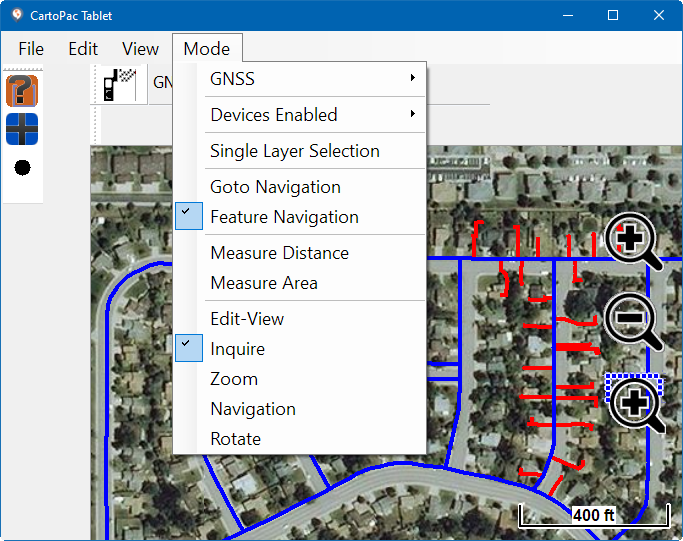Viewport: 683px width, 541px height.
Task: Open the Edit menu
Action: 83,49
